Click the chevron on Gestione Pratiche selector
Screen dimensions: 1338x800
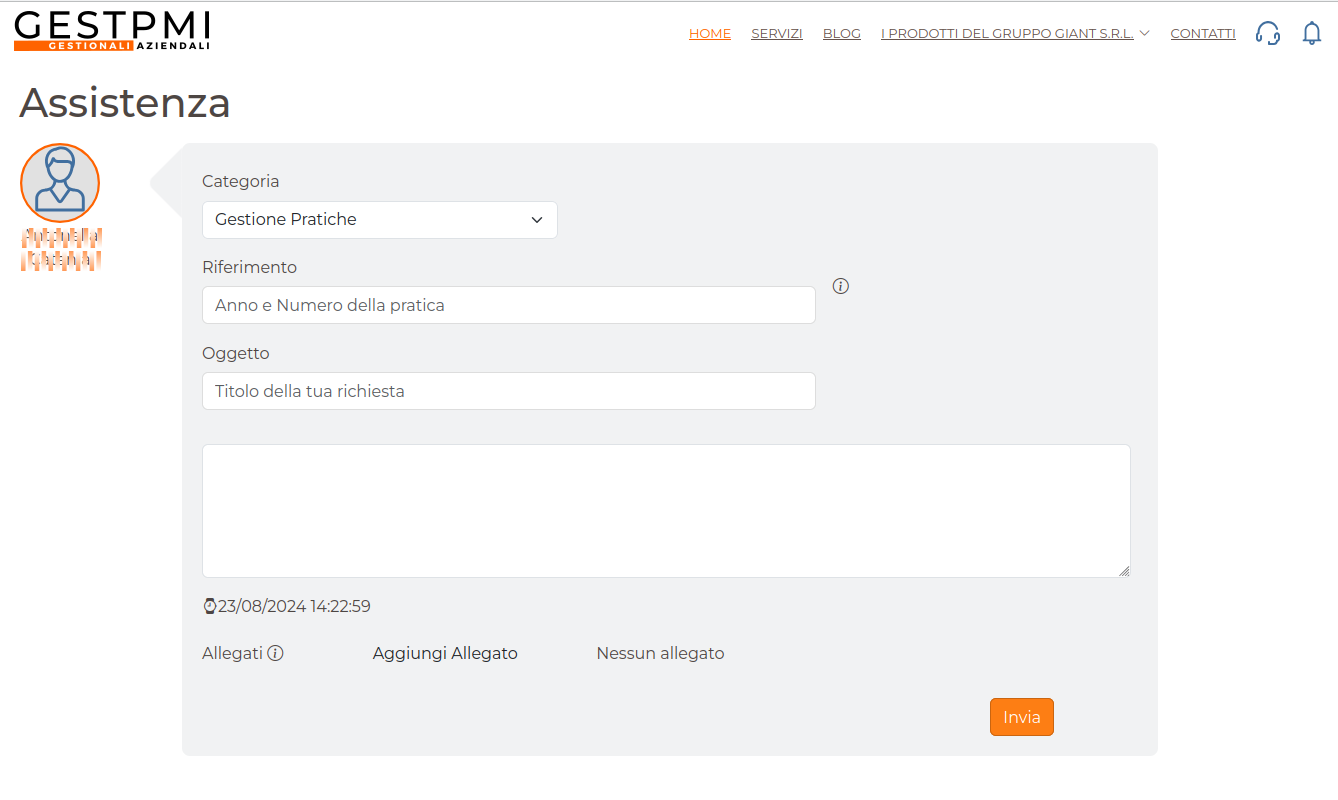(537, 219)
